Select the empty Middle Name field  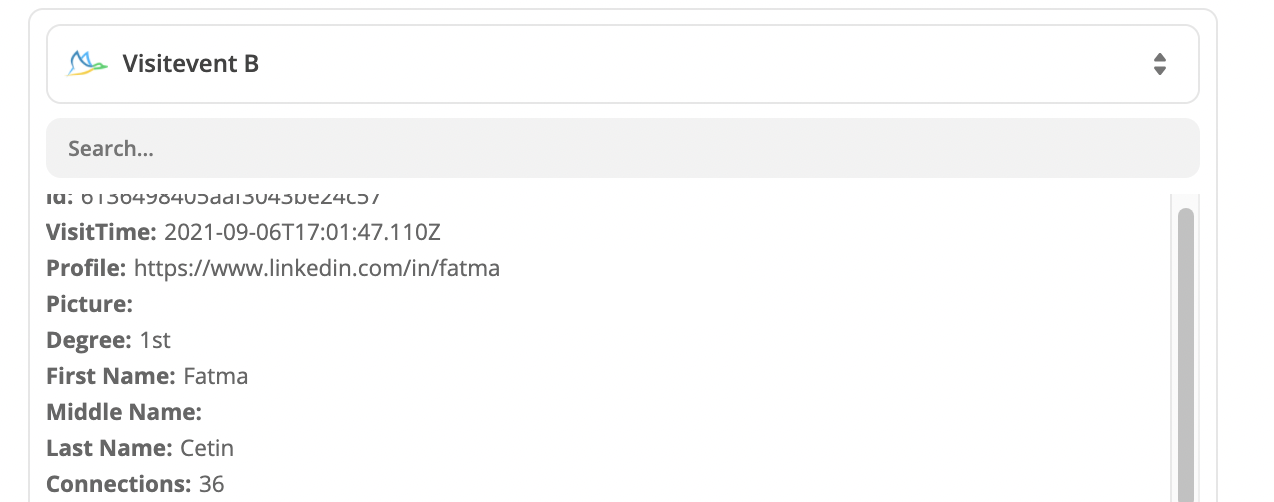point(124,412)
